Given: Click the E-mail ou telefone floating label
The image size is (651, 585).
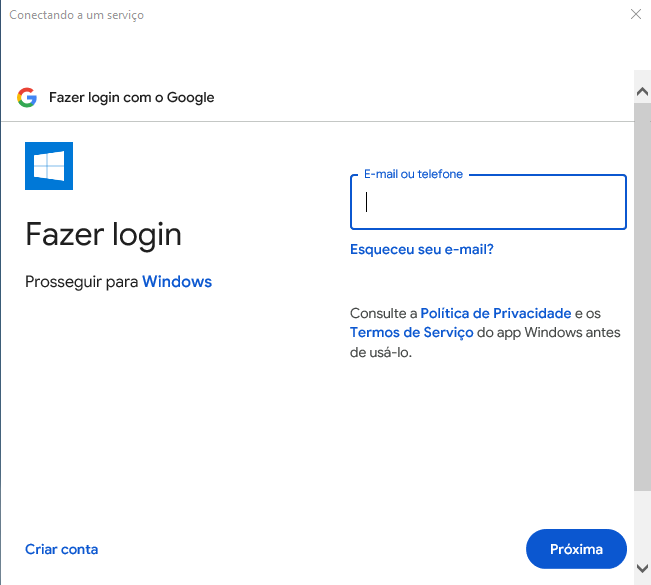Looking at the screenshot, I should point(413,174).
